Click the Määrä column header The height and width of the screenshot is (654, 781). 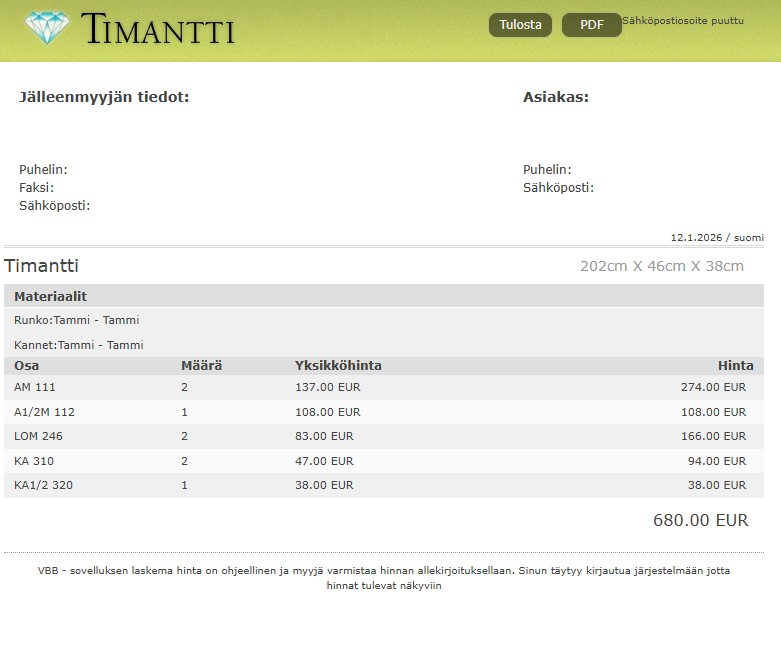click(201, 366)
